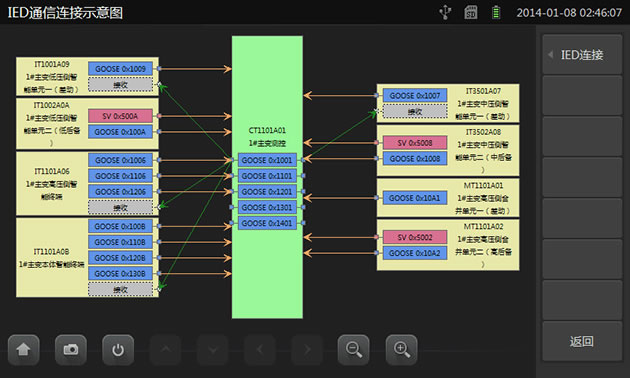Select the GOOSE 0x1001 block in center
The height and width of the screenshot is (378, 630).
pyautogui.click(x=267, y=160)
